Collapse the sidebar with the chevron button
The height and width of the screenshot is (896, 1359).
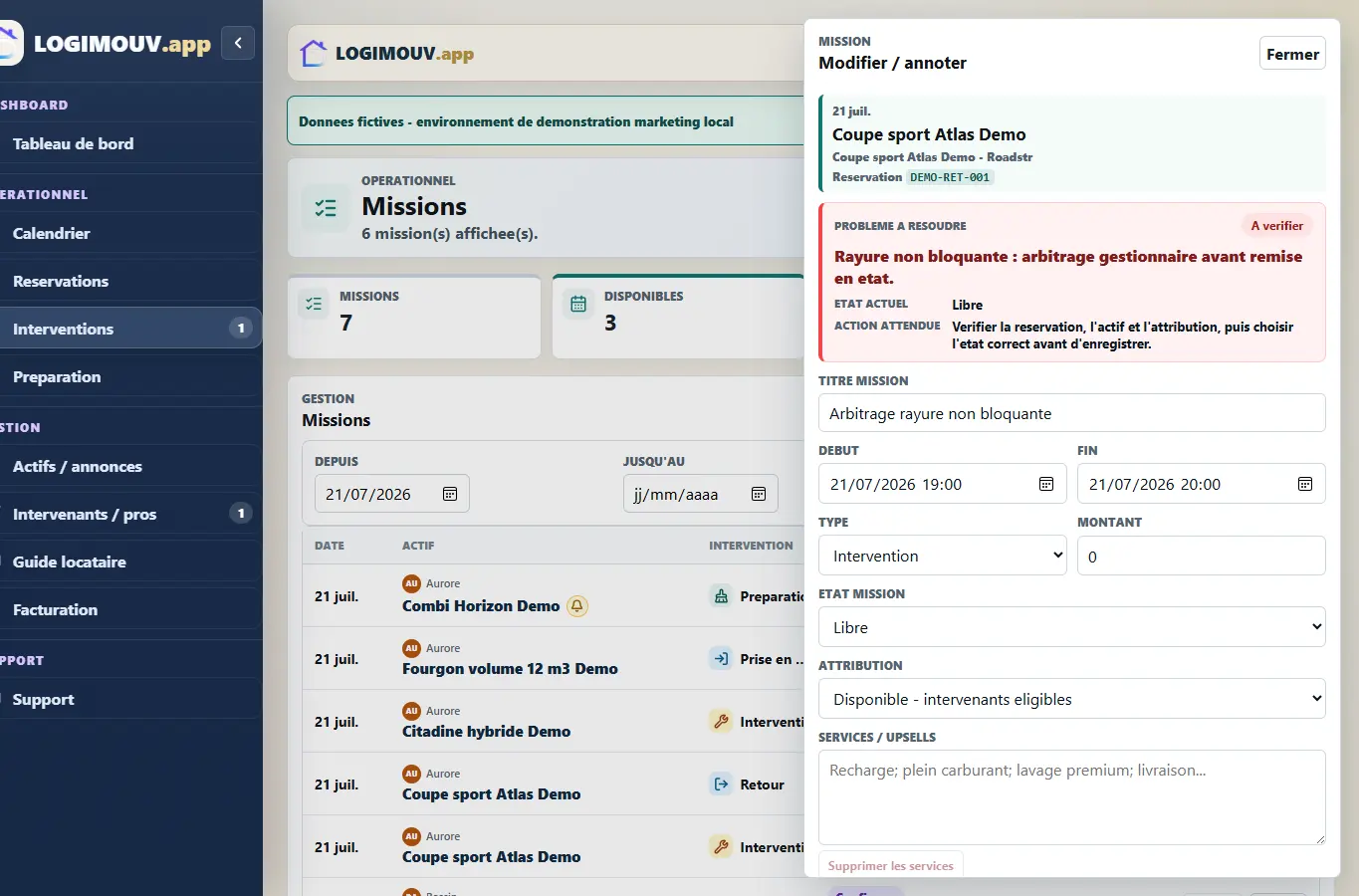pyautogui.click(x=238, y=43)
